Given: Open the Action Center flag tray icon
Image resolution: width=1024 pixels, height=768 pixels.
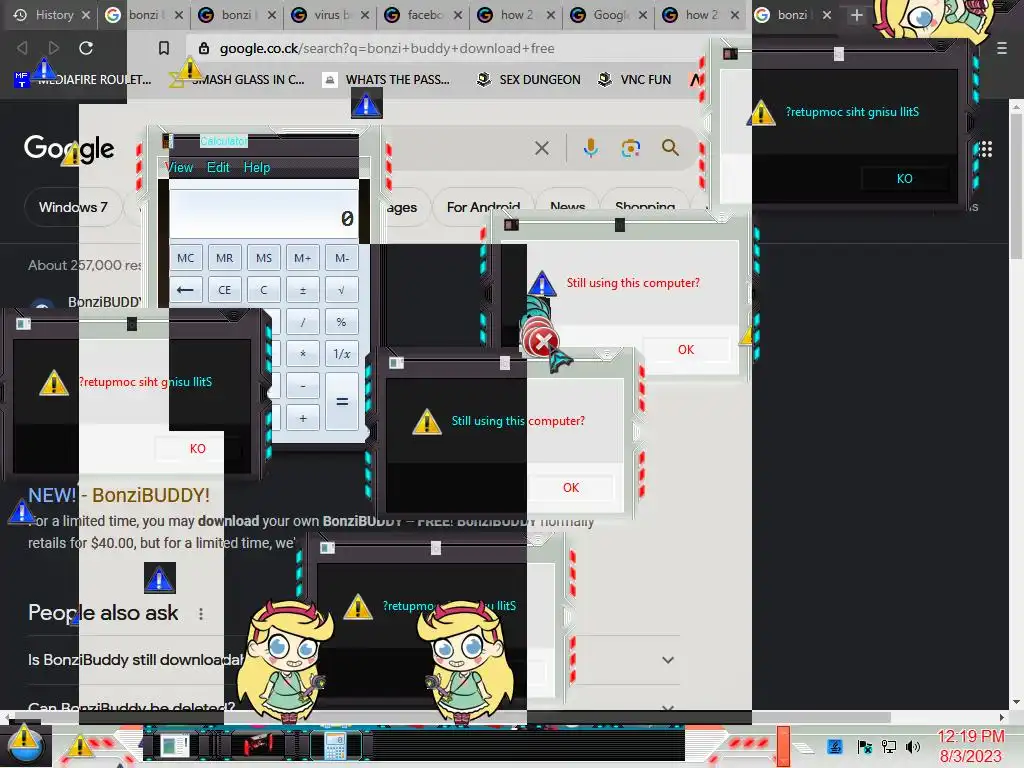Looking at the screenshot, I should click(865, 746).
